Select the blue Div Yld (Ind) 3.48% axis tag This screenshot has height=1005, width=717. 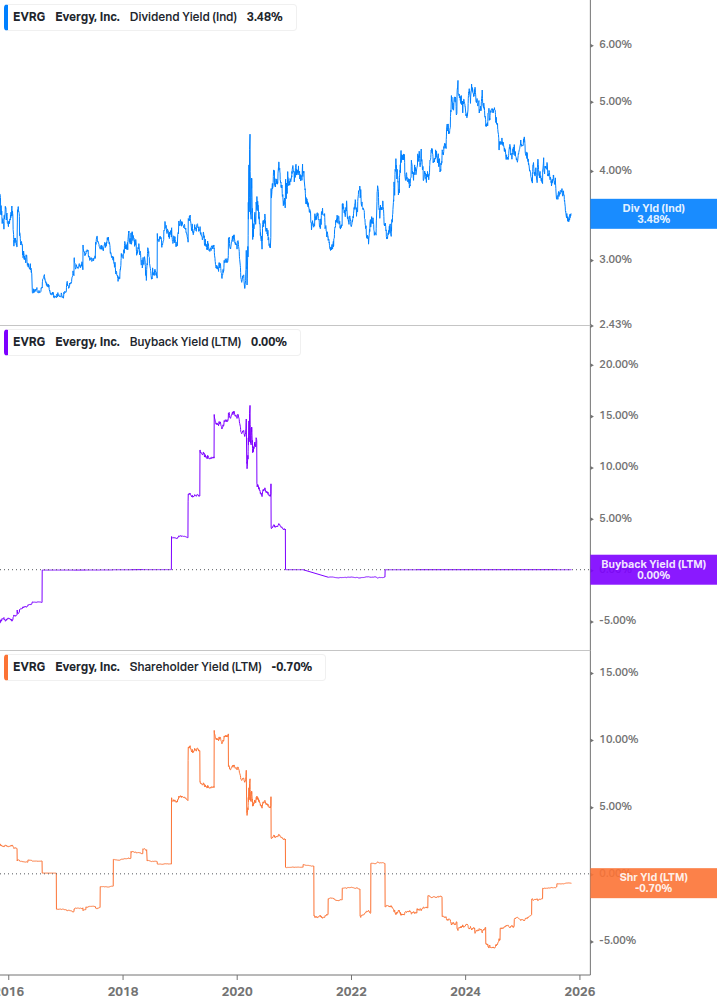654,213
